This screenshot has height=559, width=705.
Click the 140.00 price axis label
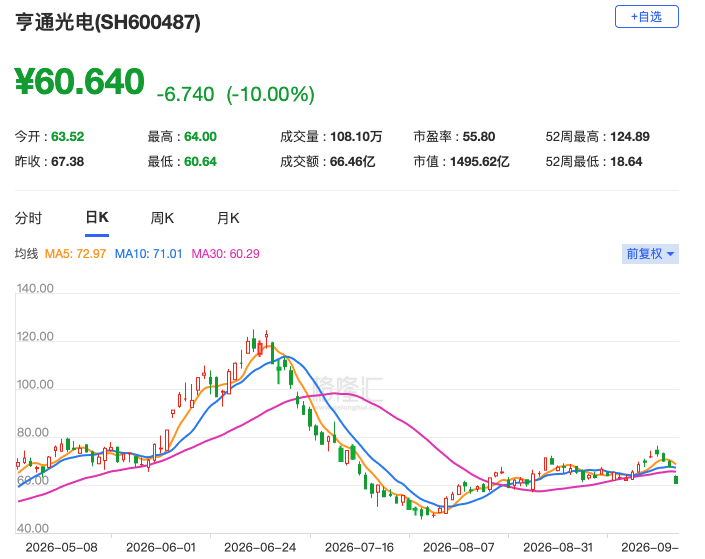click(x=35, y=288)
